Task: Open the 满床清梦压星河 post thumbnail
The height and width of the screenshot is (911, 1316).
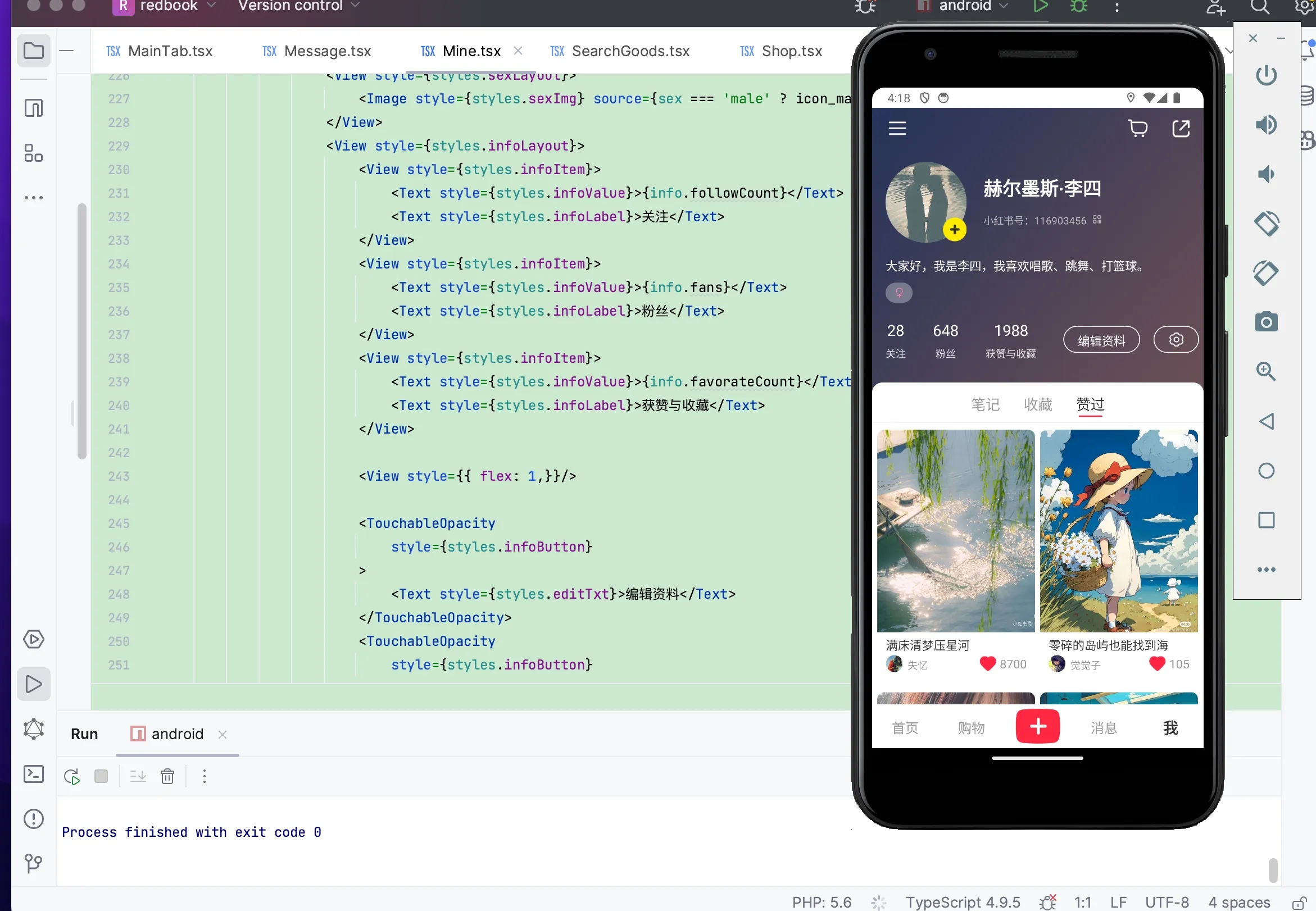Action: (x=955, y=530)
